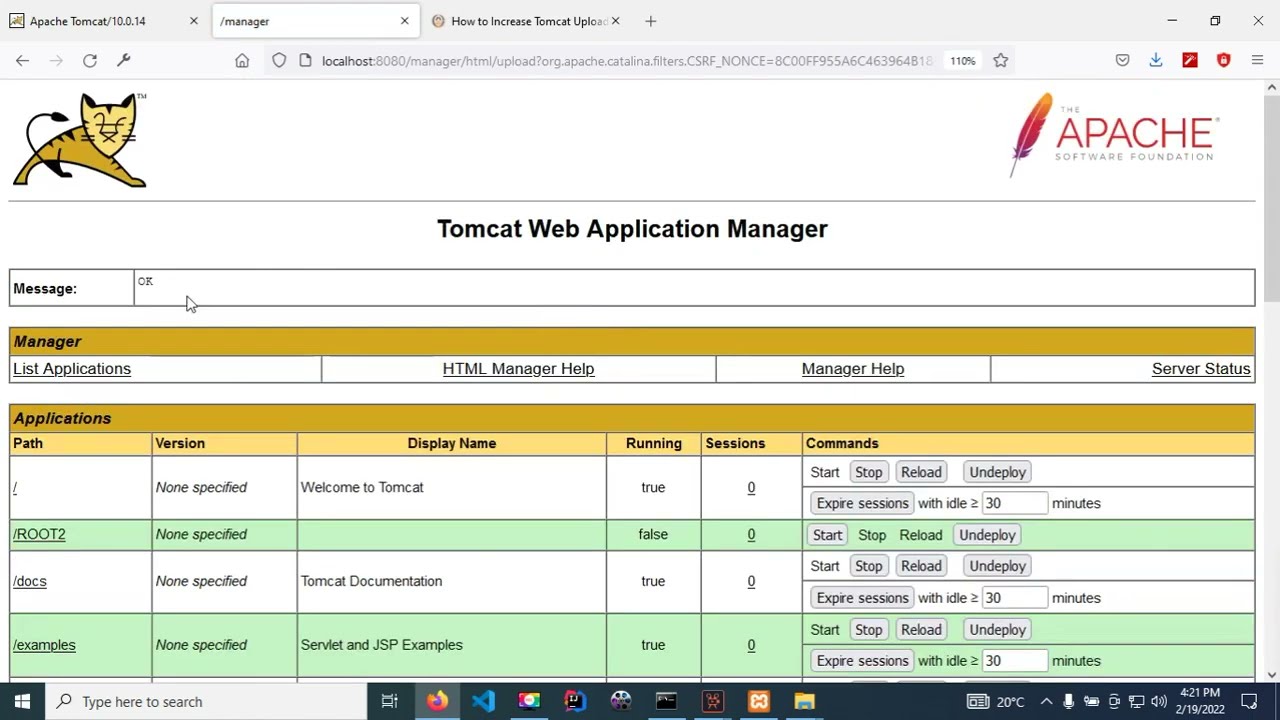Click the browser address bar URL
1280x720 pixels.
coord(627,61)
